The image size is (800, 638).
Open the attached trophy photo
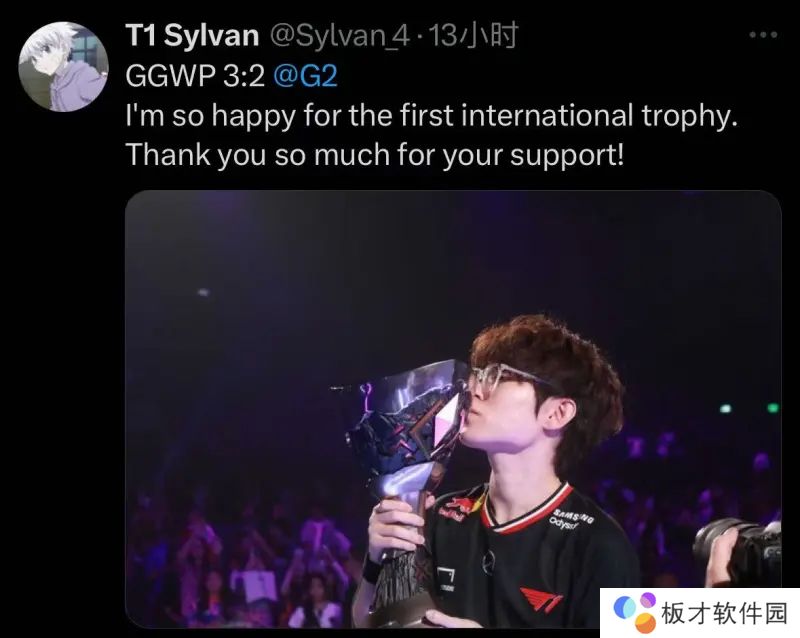pos(453,409)
